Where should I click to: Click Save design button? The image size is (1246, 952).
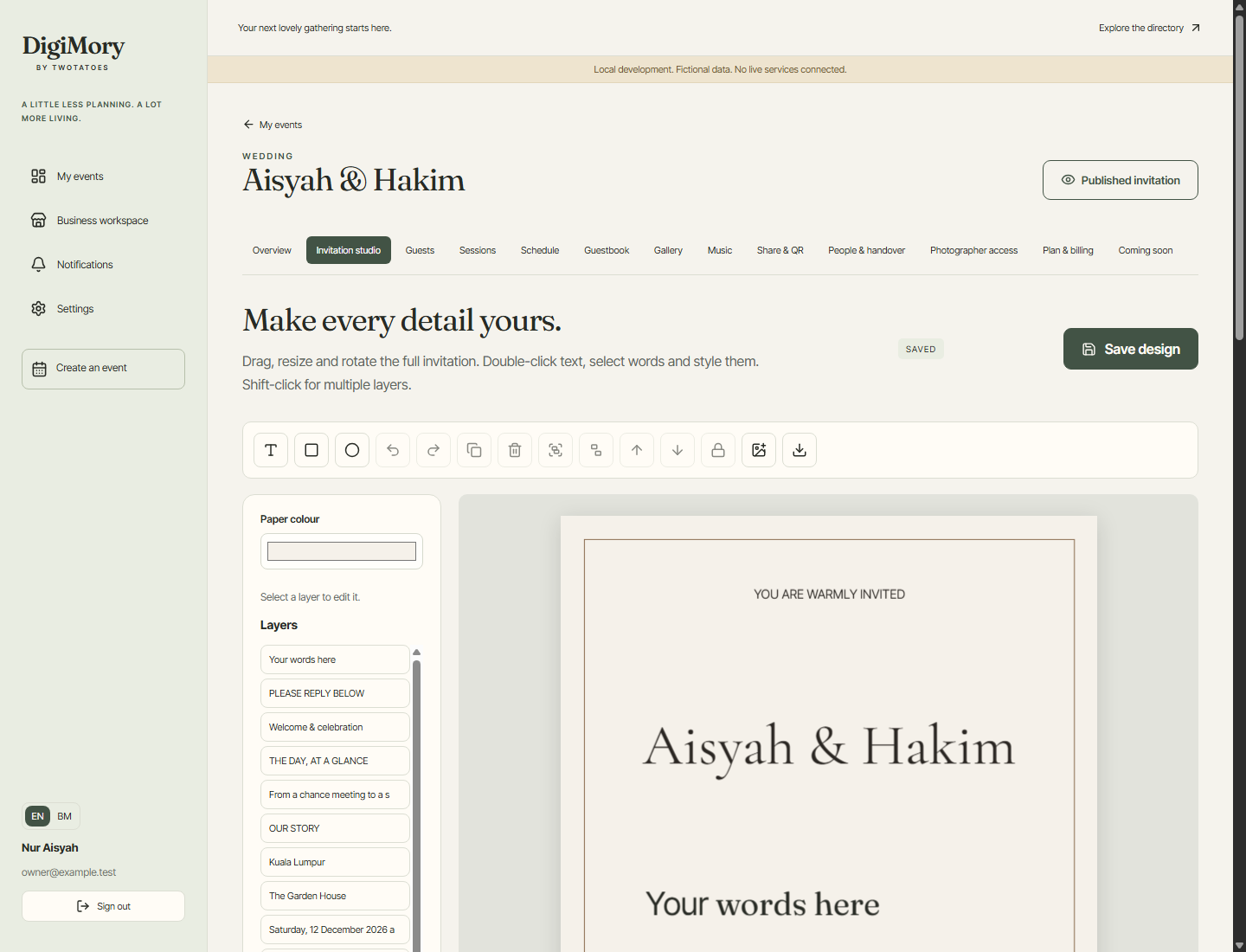(x=1131, y=349)
